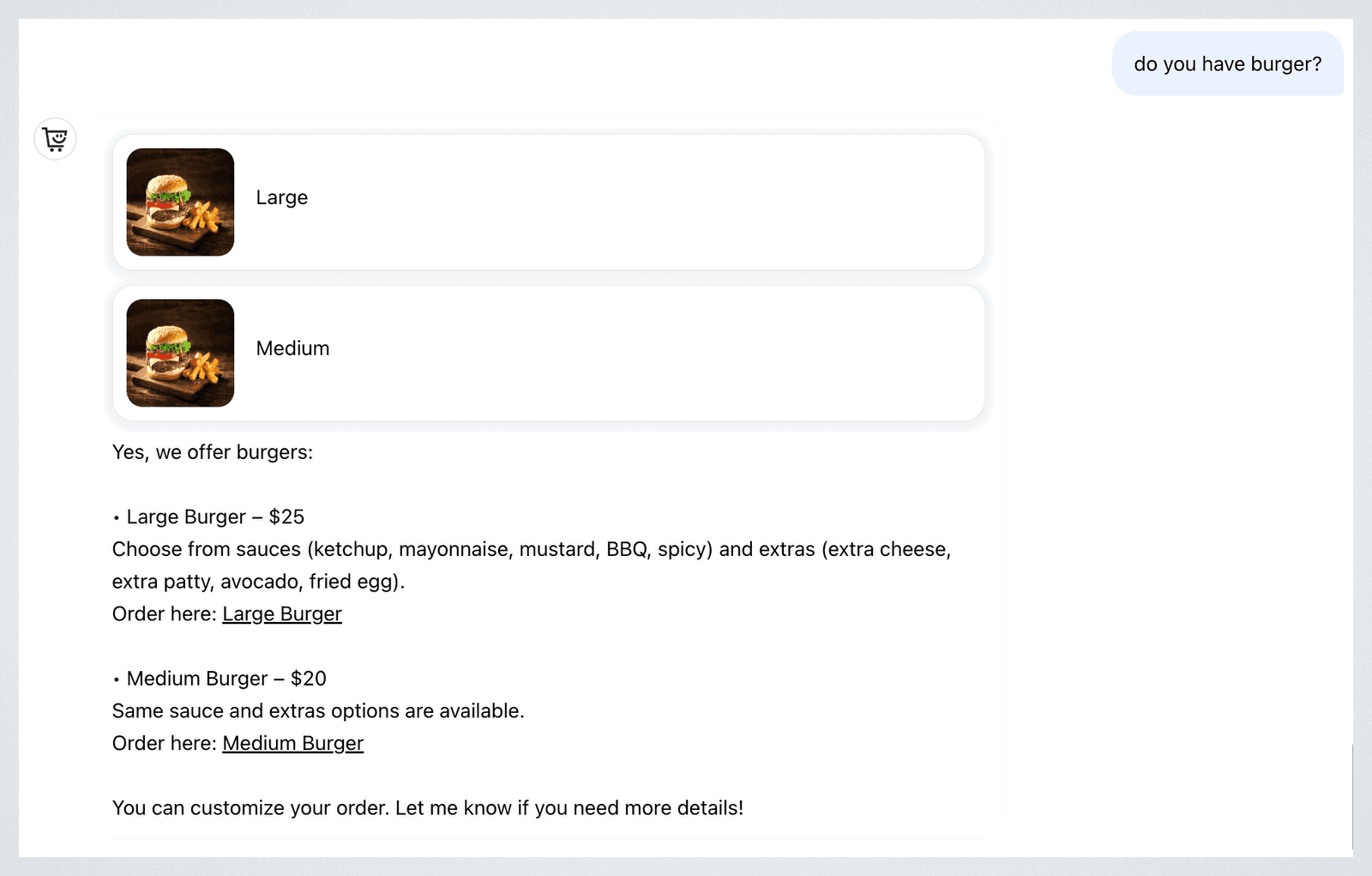Follow the "Large Burger" order link

click(x=282, y=614)
